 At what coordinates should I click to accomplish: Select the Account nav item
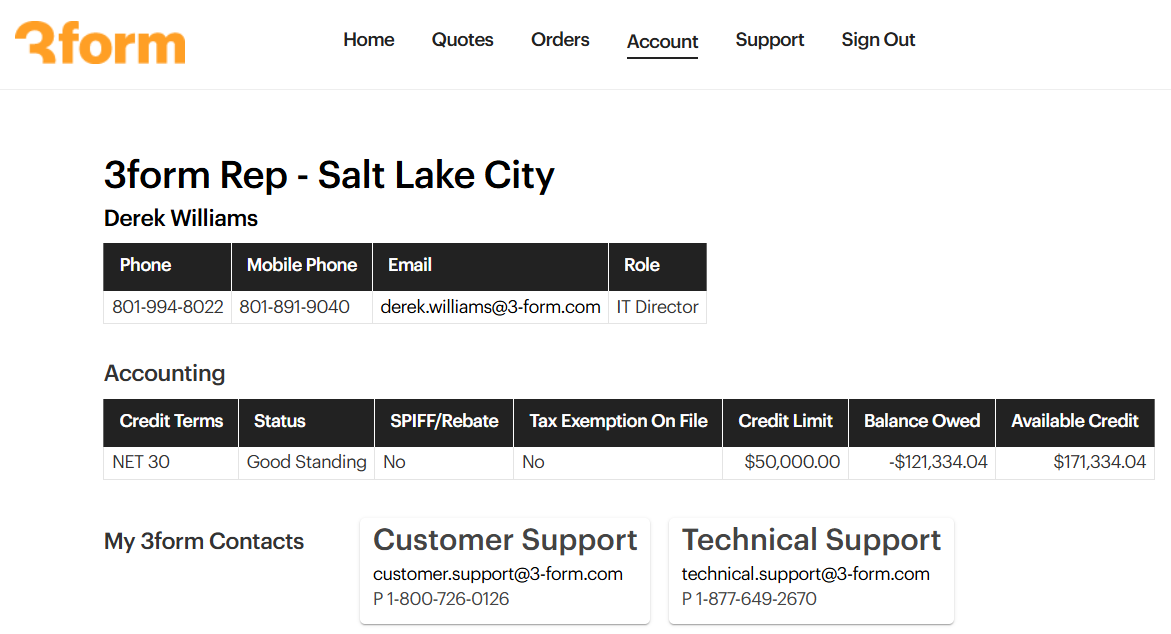(662, 41)
